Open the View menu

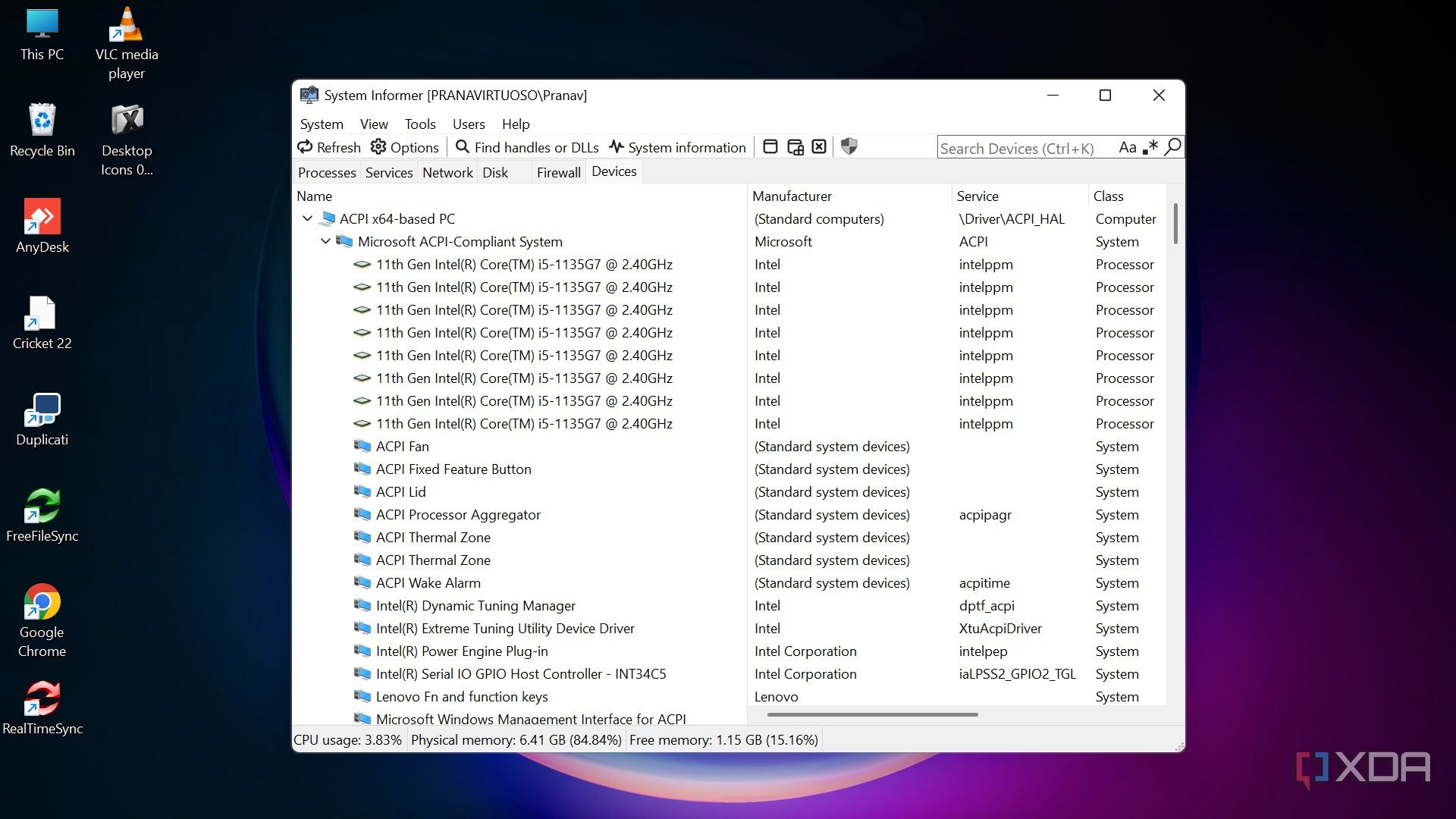click(374, 124)
